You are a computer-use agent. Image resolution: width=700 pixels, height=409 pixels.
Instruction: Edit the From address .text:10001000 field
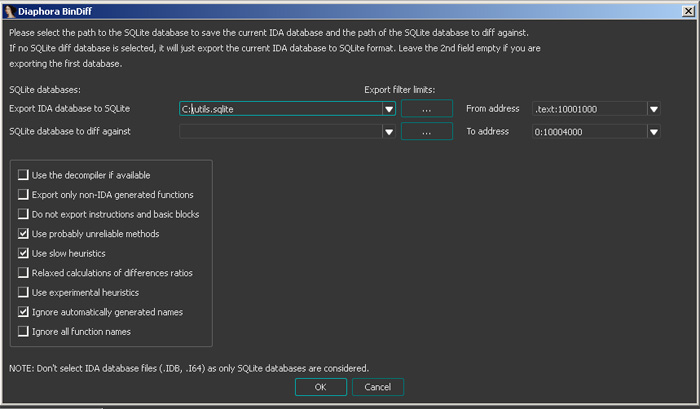point(590,109)
